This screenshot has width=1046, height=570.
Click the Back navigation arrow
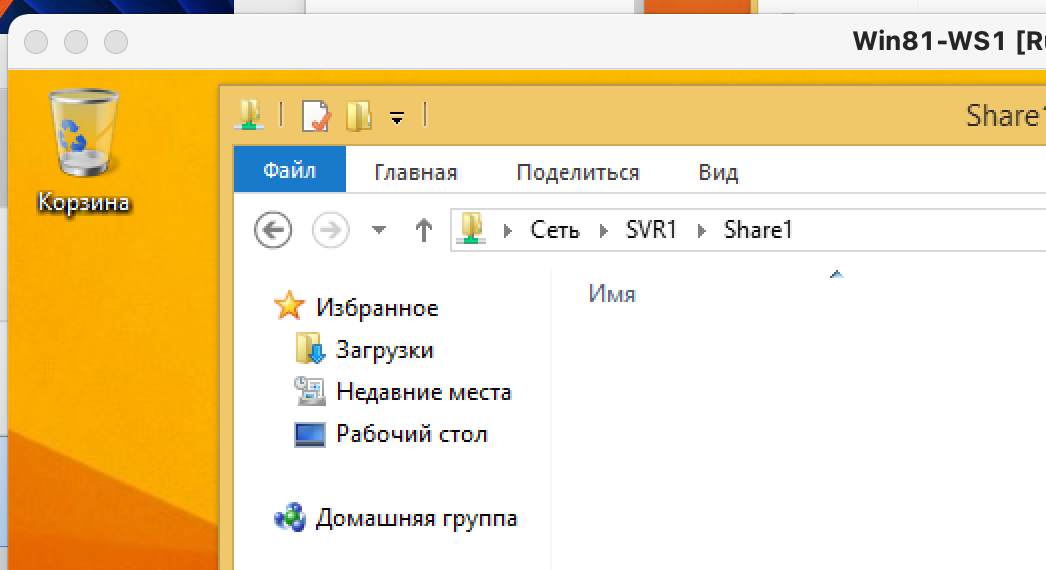point(273,230)
